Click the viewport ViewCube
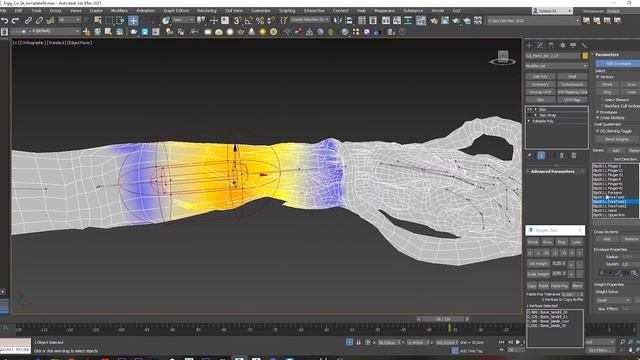This screenshot has height=360, width=640. (x=503, y=58)
